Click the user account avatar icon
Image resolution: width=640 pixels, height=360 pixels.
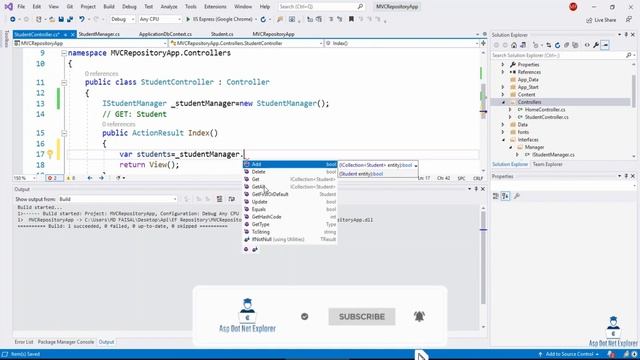click(x=573, y=7)
